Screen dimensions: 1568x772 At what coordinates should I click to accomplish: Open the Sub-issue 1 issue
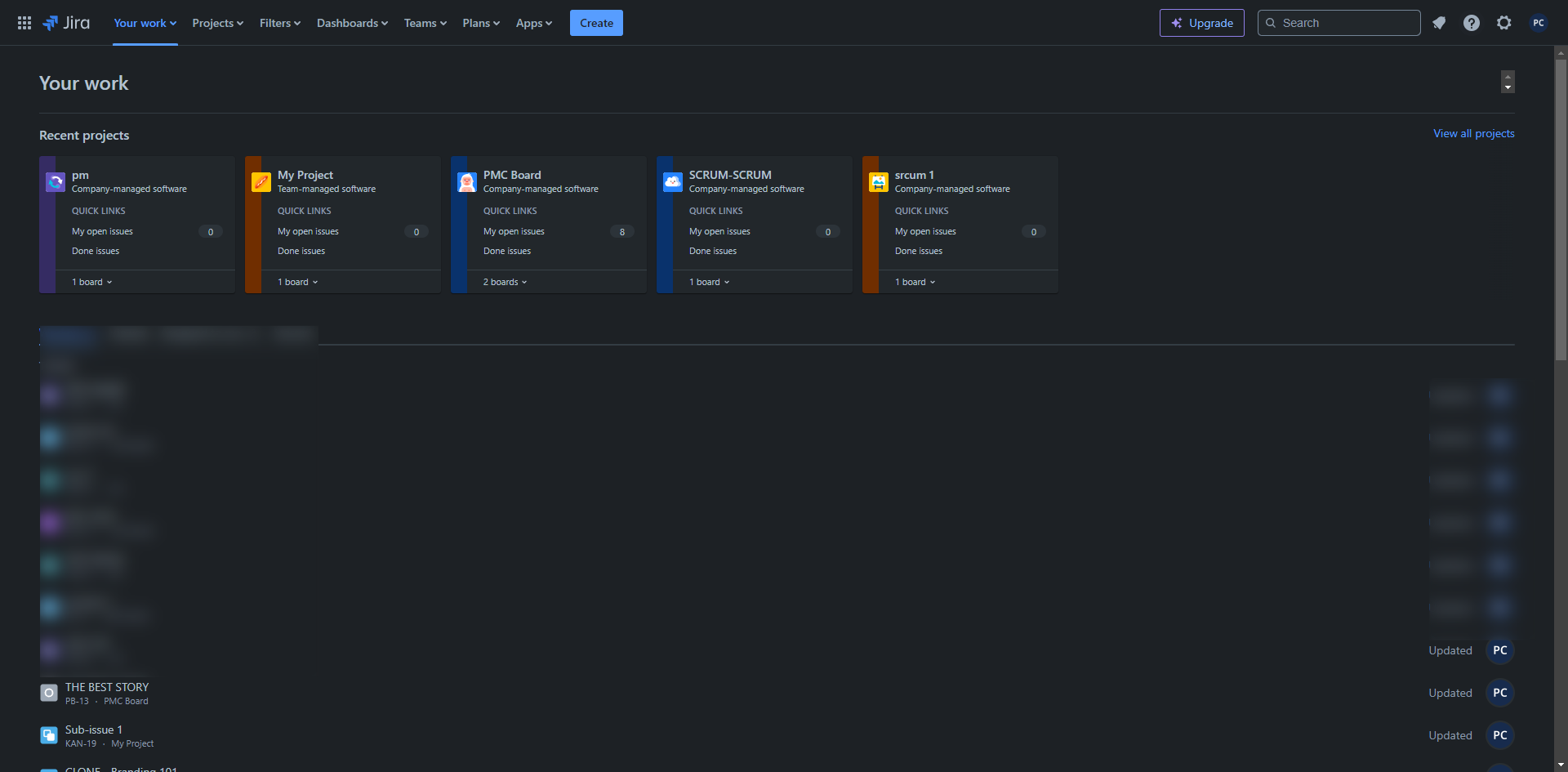coord(94,730)
